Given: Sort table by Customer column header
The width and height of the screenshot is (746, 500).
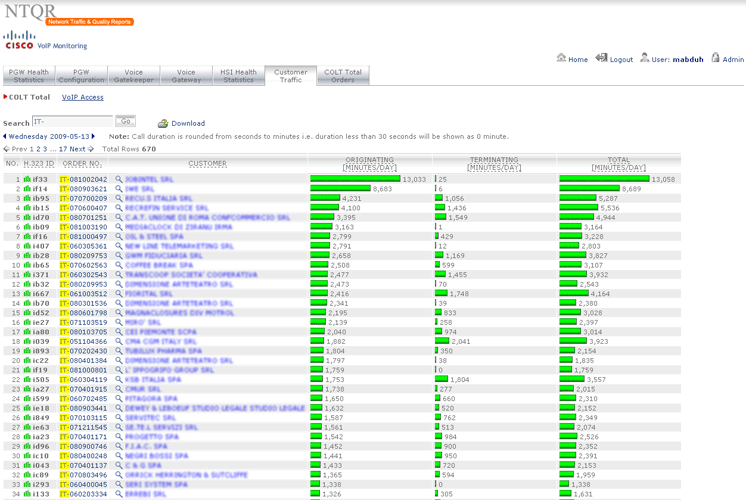Looking at the screenshot, I should (208, 163).
